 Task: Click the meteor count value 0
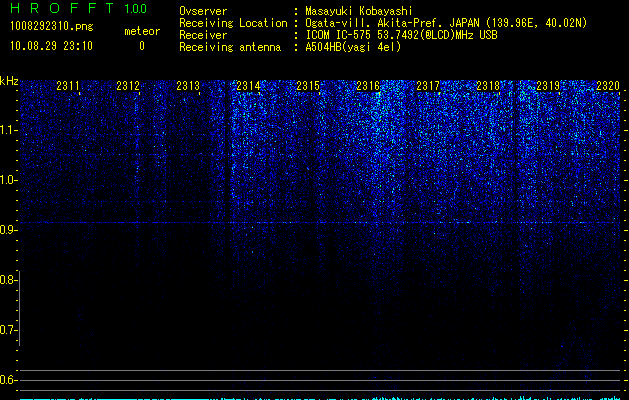point(142,46)
